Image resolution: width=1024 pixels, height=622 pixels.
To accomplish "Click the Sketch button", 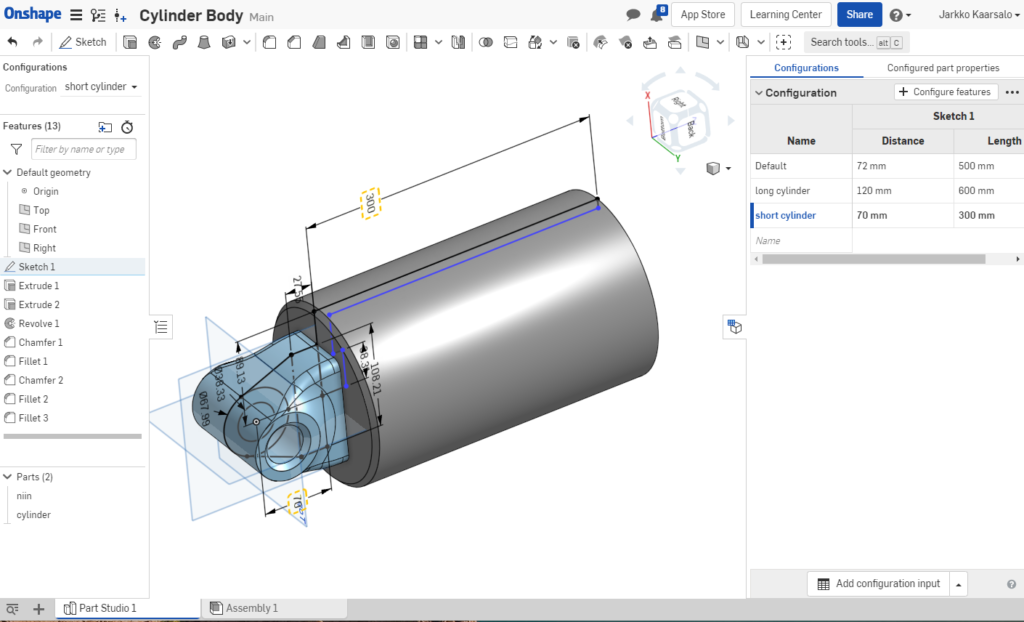I will [83, 42].
